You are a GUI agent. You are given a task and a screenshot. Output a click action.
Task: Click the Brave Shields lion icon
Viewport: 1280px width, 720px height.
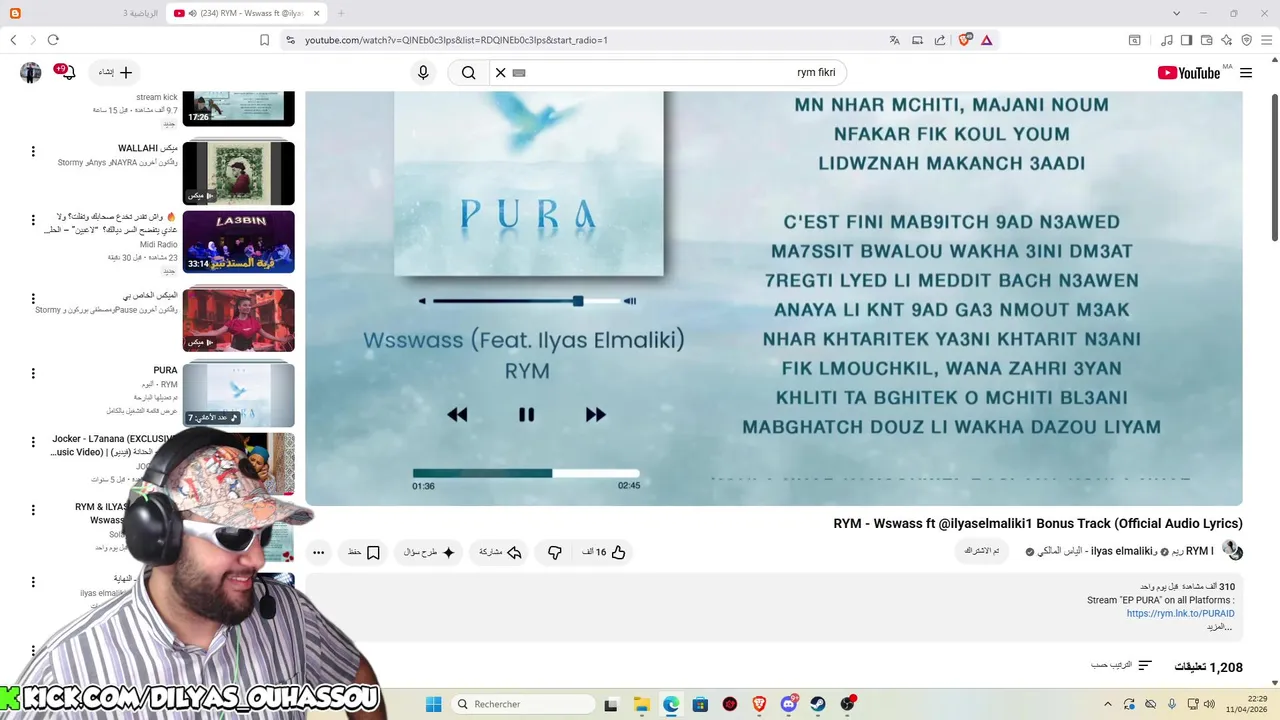964,40
